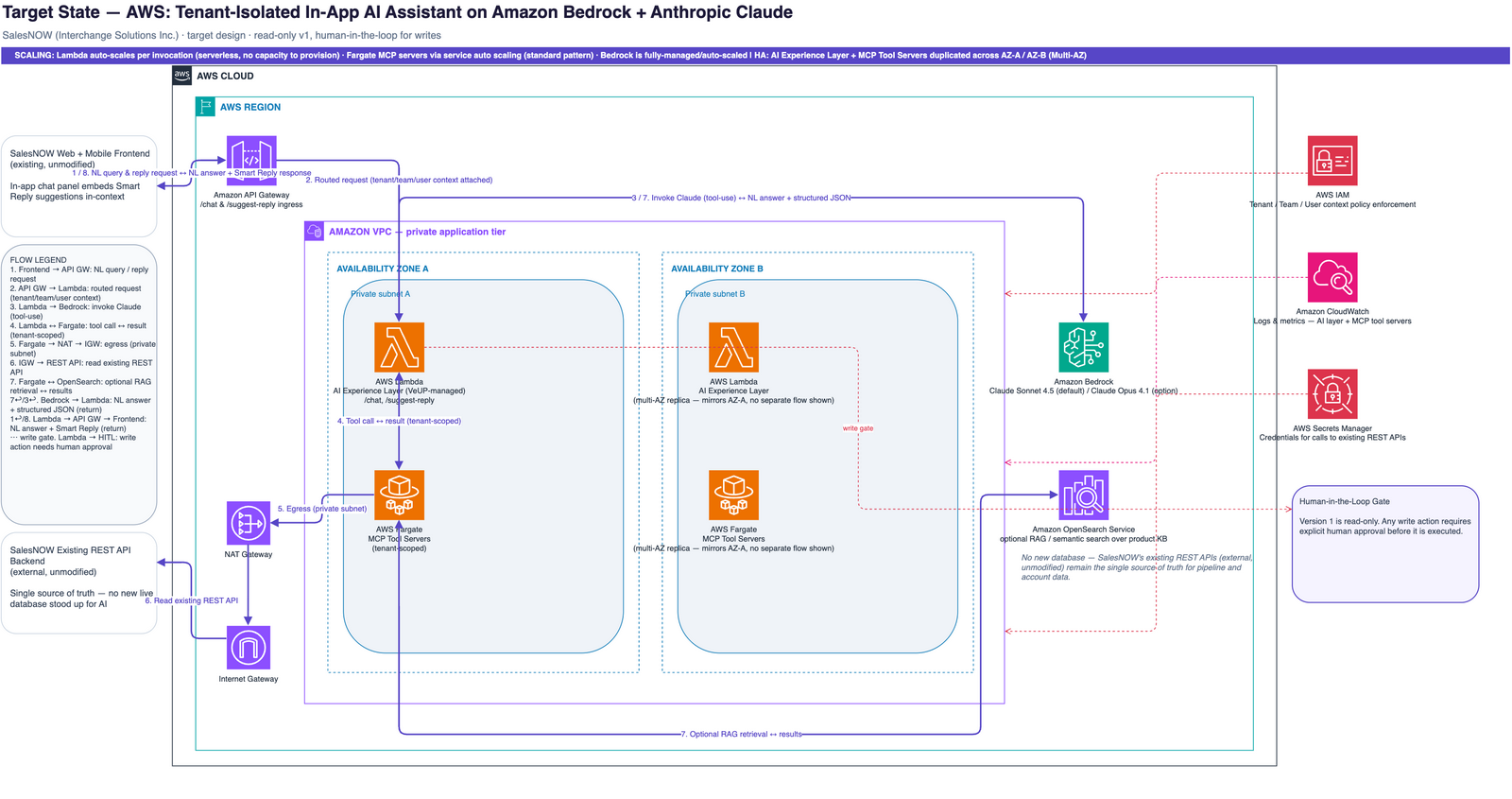The height and width of the screenshot is (799, 1512).
Task: Click the italic "No new database" note
Action: [x=1137, y=567]
